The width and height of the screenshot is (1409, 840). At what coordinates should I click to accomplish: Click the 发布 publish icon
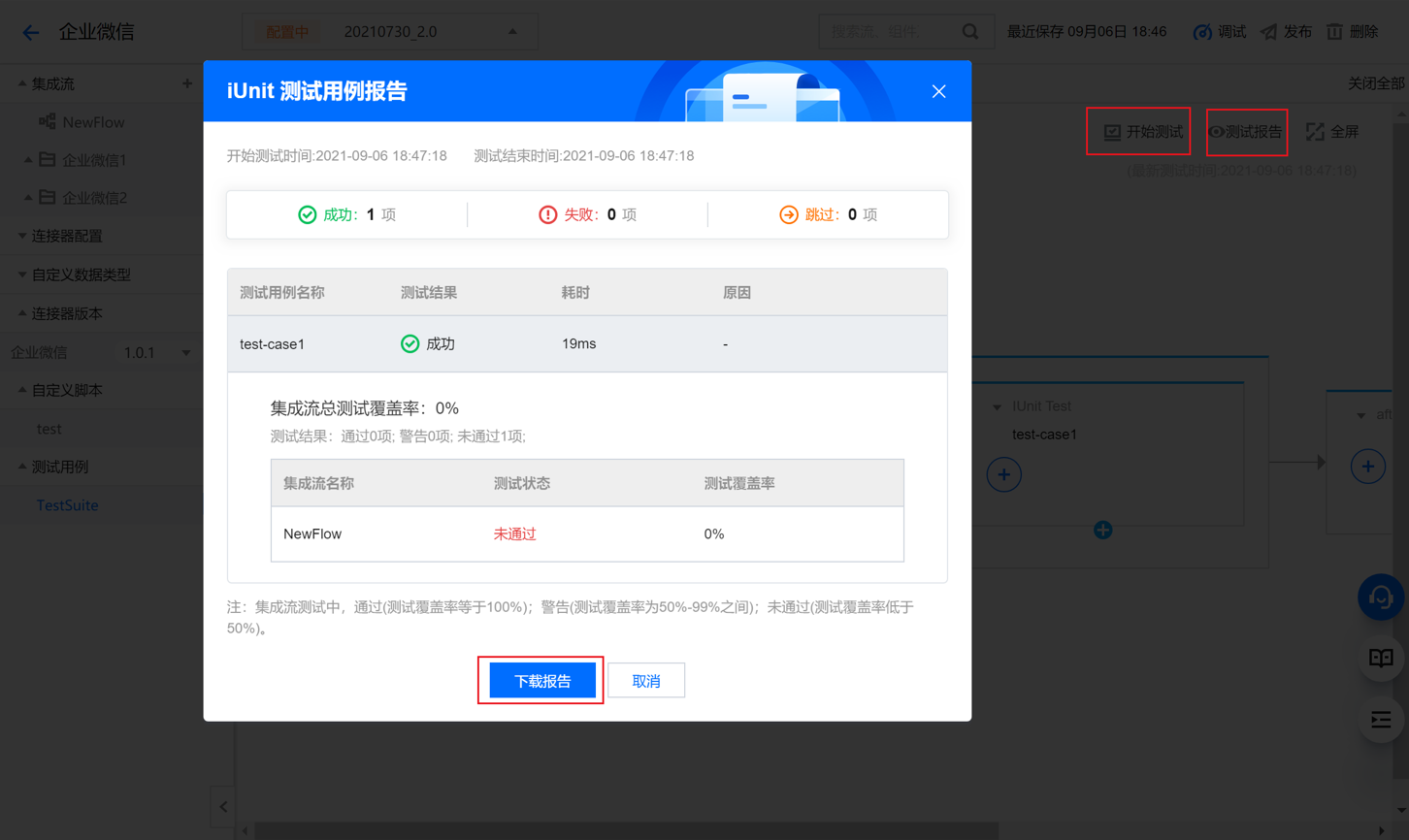pyautogui.click(x=1269, y=32)
